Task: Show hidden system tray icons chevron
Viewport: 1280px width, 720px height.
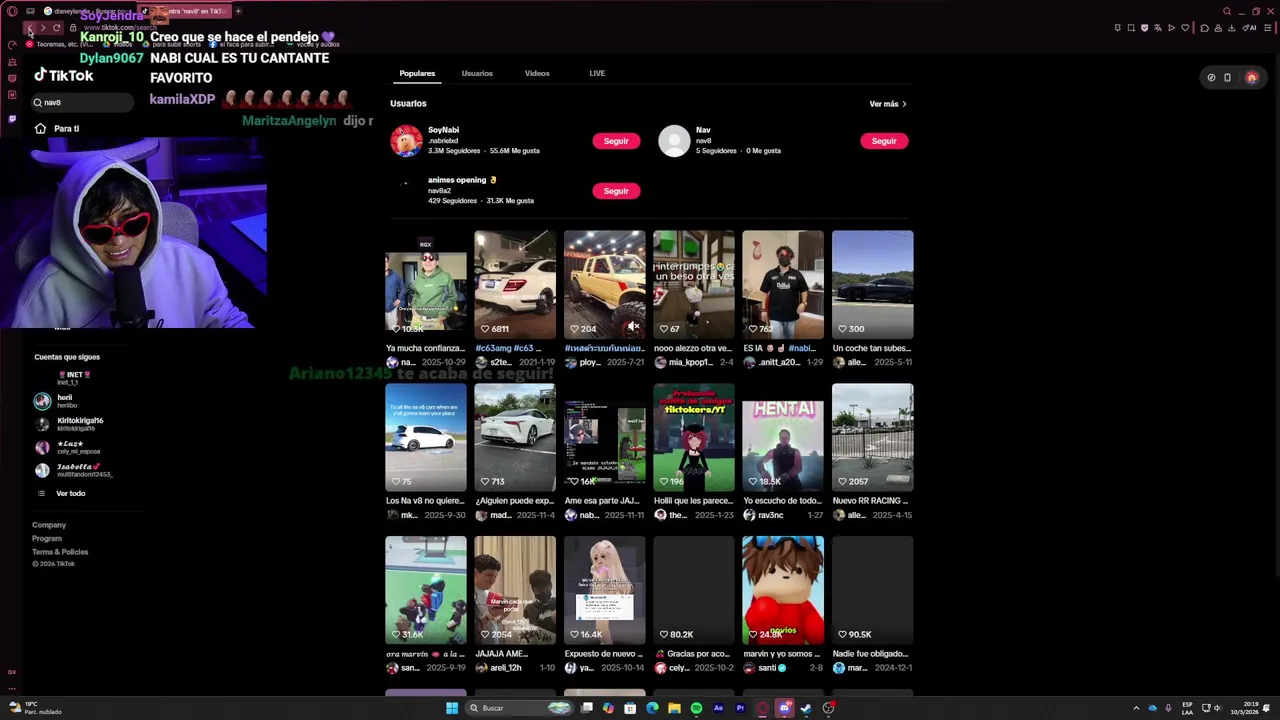Action: click(1136, 708)
